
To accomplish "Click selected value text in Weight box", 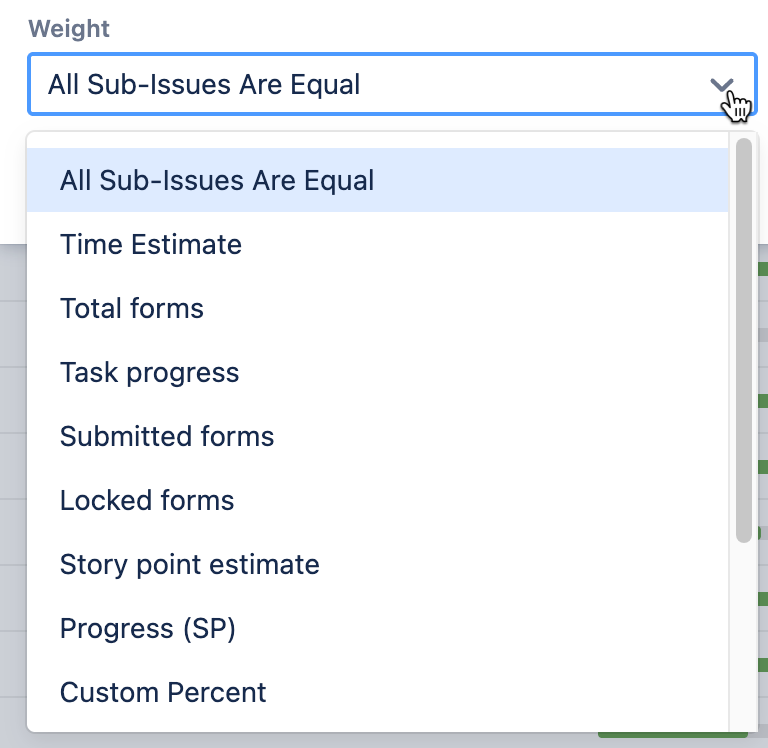I will tap(204, 85).
